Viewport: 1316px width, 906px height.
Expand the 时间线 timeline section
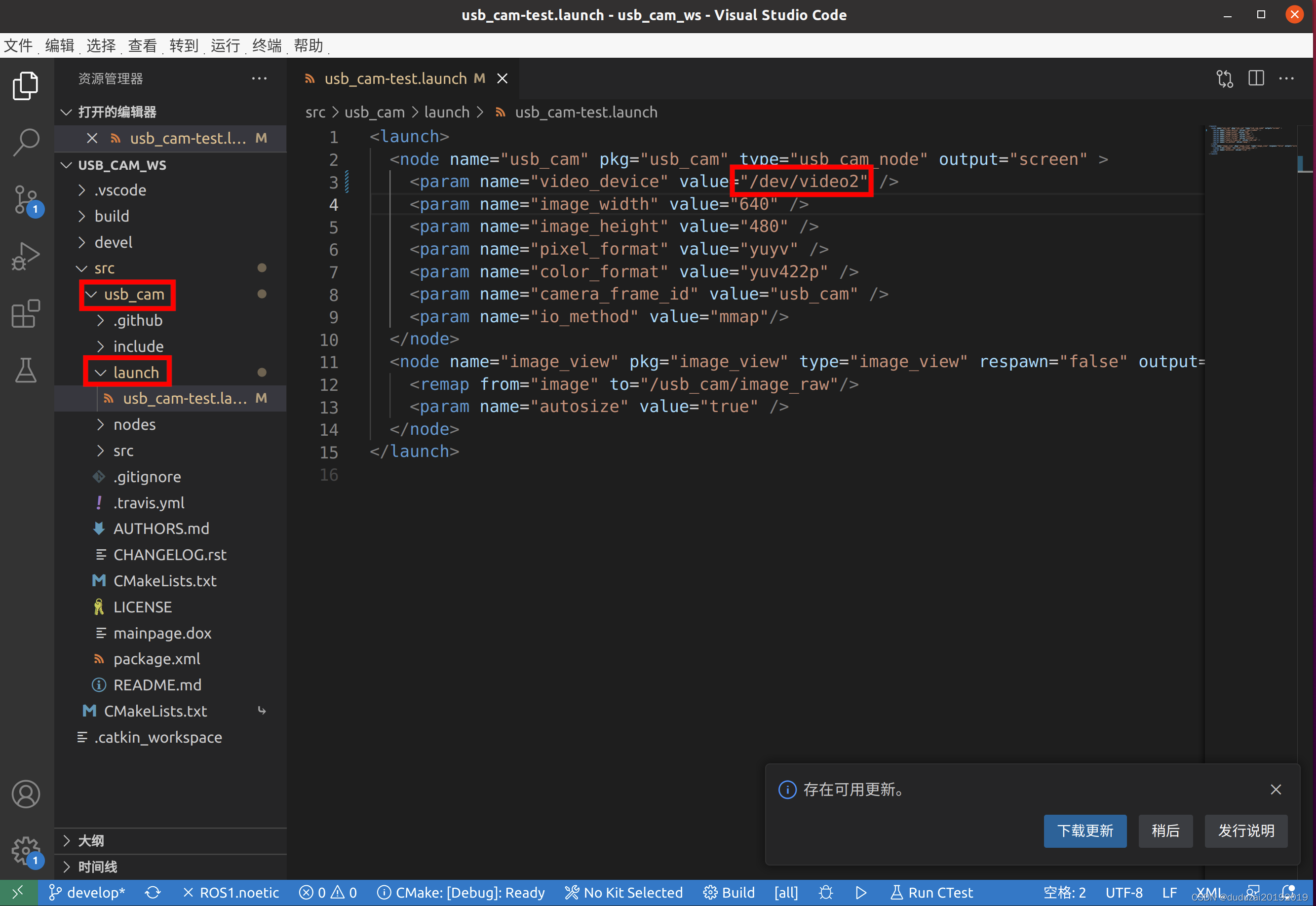[x=170, y=867]
